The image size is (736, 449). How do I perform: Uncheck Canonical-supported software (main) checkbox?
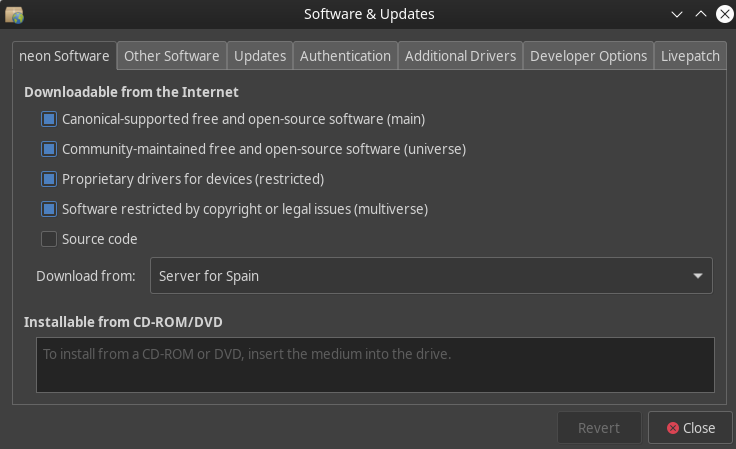[x=49, y=119]
